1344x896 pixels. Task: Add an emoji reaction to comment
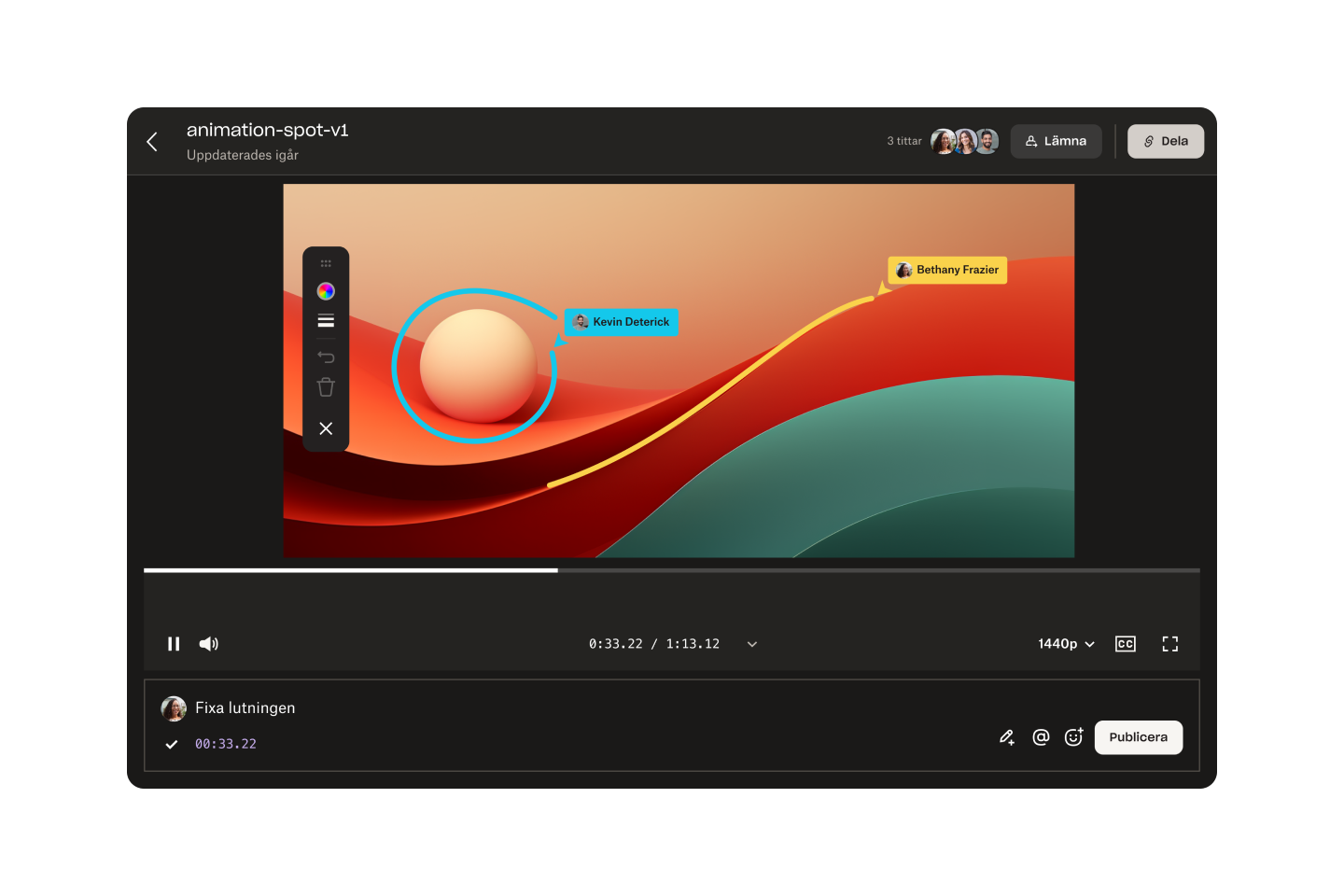coord(1074,737)
